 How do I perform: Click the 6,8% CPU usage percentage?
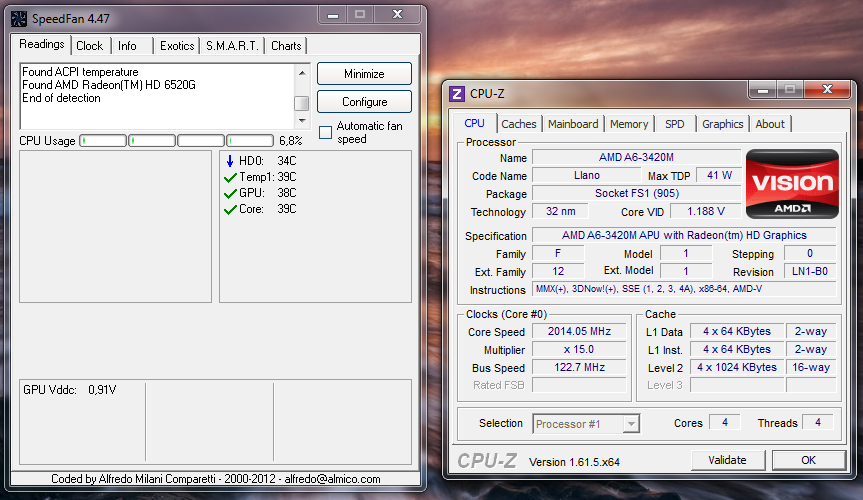(291, 141)
